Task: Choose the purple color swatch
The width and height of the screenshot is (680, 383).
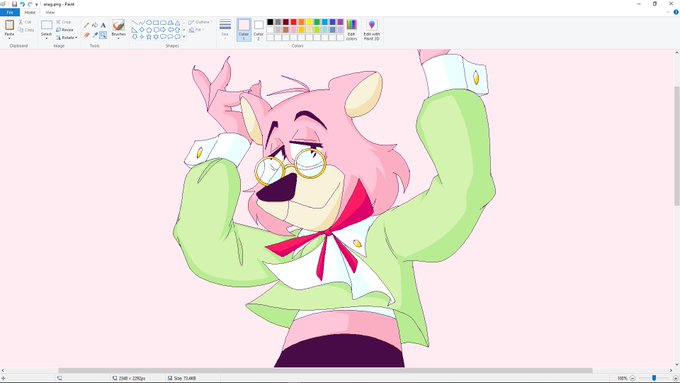Action: coord(340,22)
